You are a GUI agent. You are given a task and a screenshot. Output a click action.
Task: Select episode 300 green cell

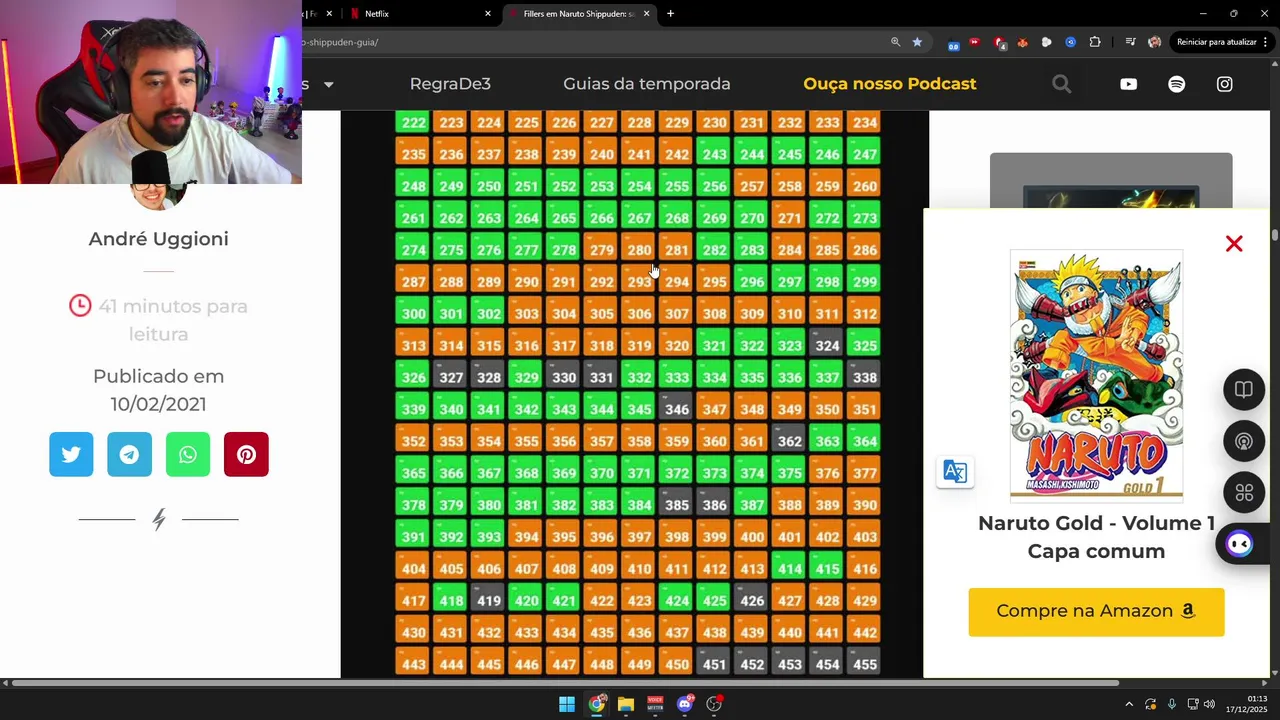click(413, 314)
